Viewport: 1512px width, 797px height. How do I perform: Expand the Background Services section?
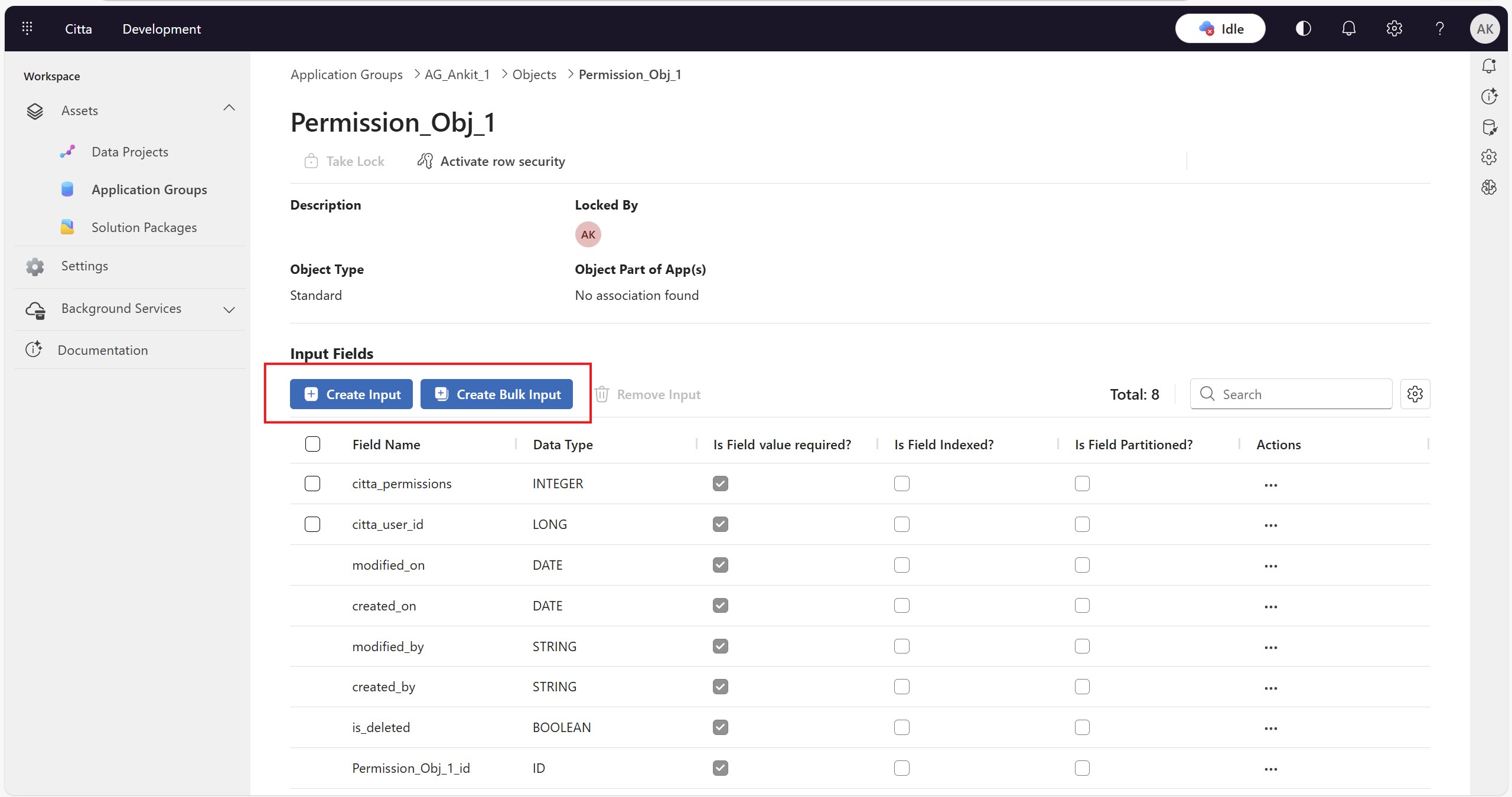coord(229,309)
